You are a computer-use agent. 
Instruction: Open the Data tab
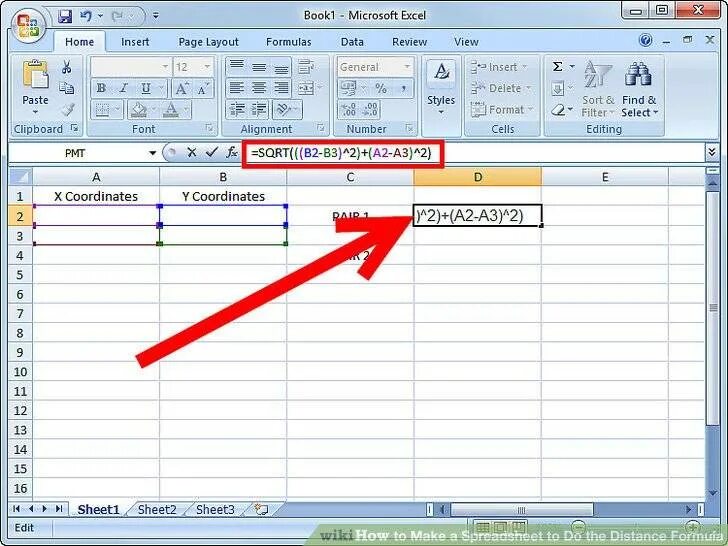tap(352, 42)
